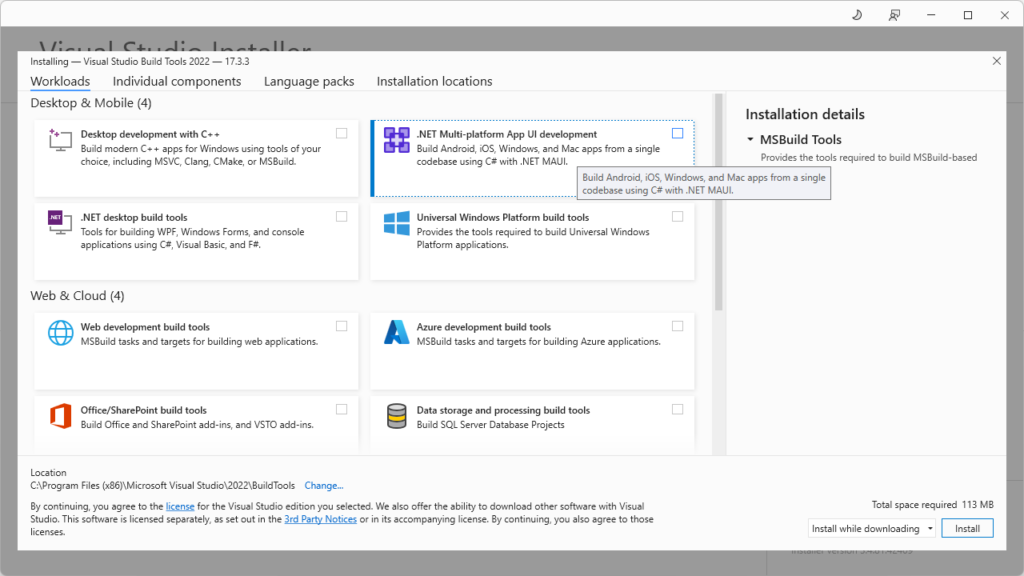Viewport: 1024px width, 576px height.
Task: Click the Change... location link
Action: pos(324,485)
